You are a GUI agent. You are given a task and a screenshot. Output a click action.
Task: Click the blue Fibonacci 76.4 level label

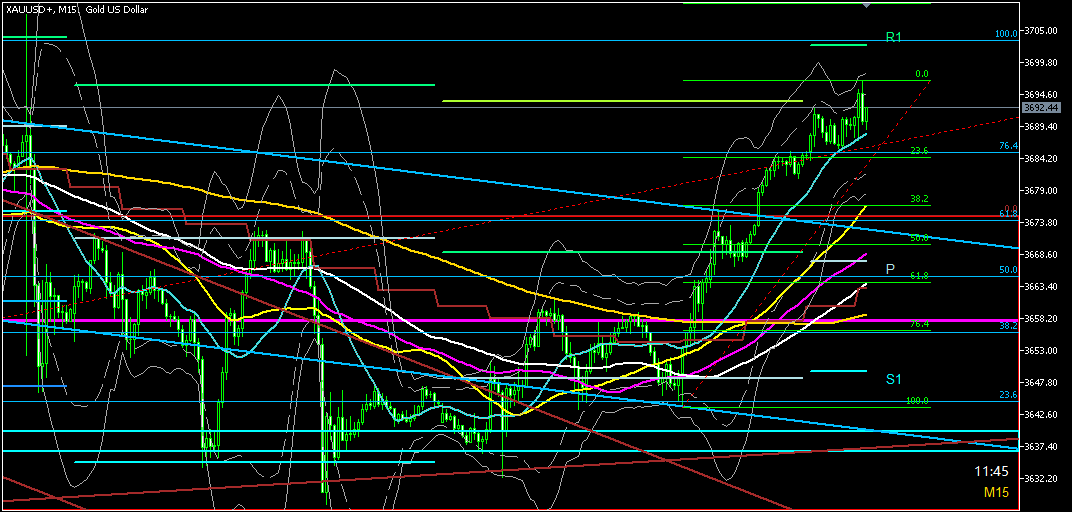click(x=1008, y=146)
